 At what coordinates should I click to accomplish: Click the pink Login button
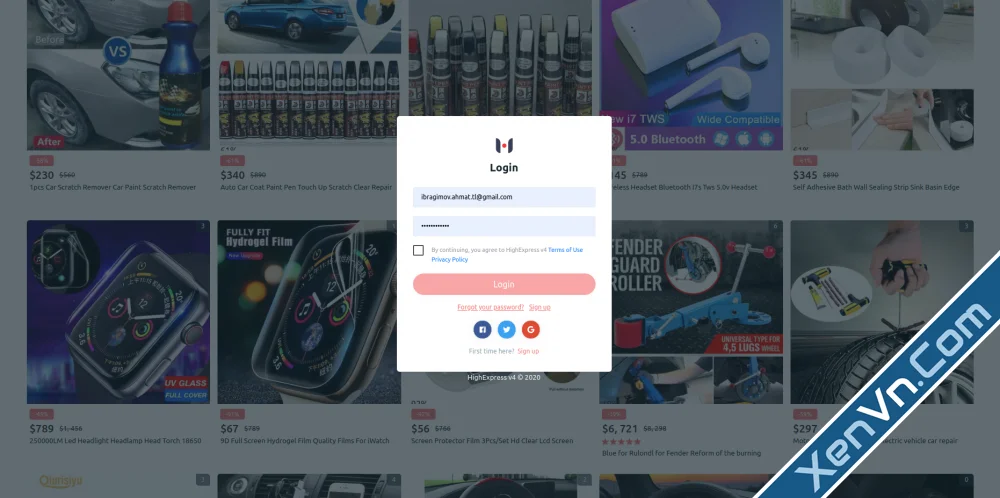pyautogui.click(x=504, y=284)
